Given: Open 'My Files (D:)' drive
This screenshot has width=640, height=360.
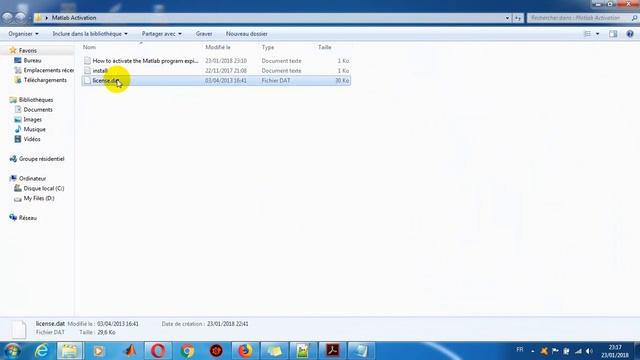Looking at the screenshot, I should pos(39,198).
